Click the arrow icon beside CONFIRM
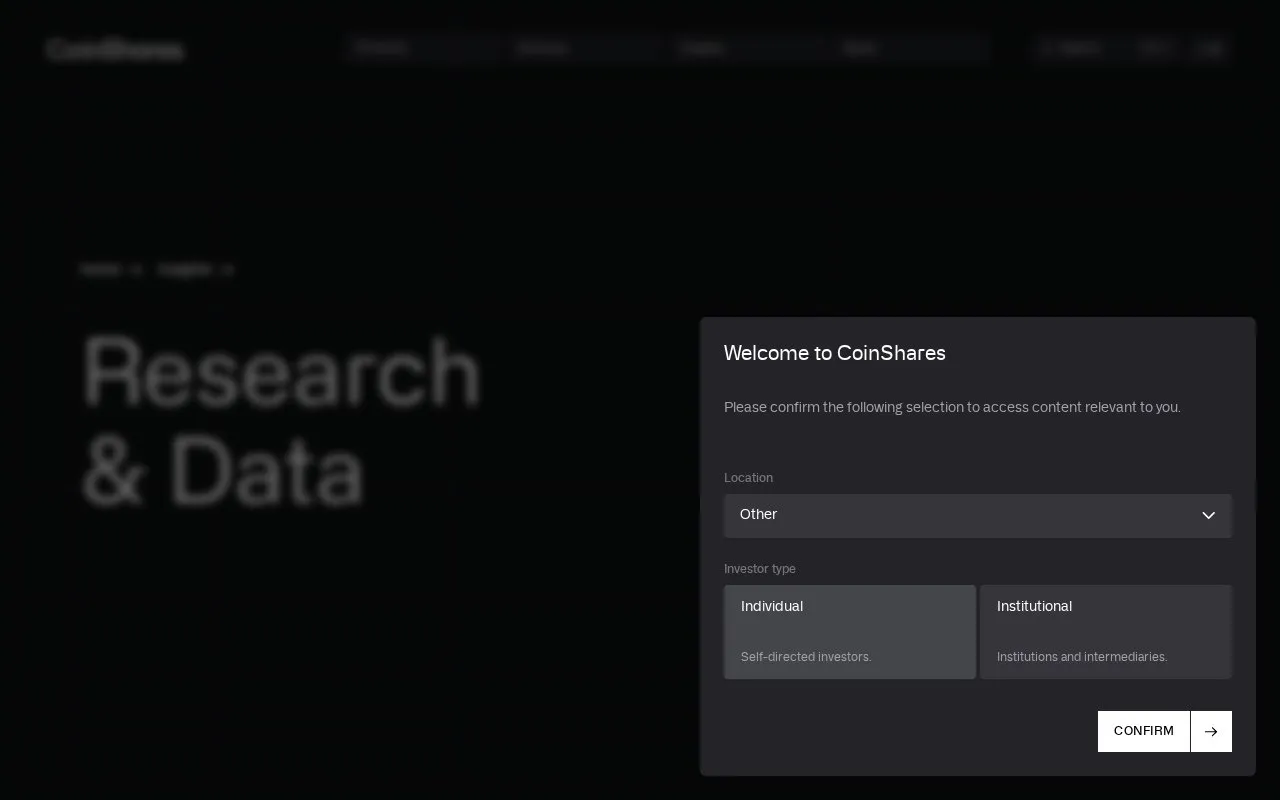The width and height of the screenshot is (1280, 800). click(x=1211, y=731)
